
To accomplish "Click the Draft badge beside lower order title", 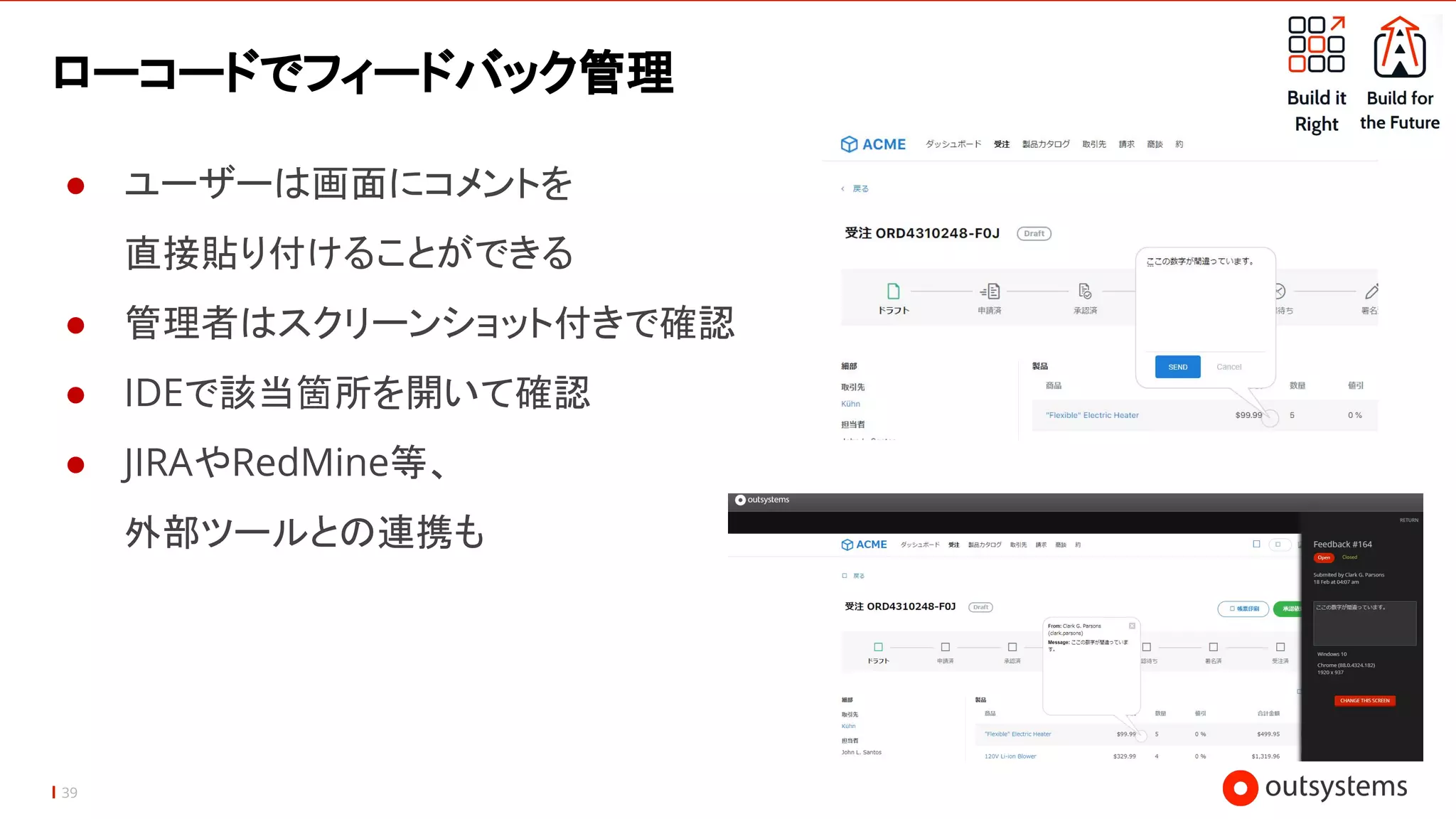I will 980,607.
